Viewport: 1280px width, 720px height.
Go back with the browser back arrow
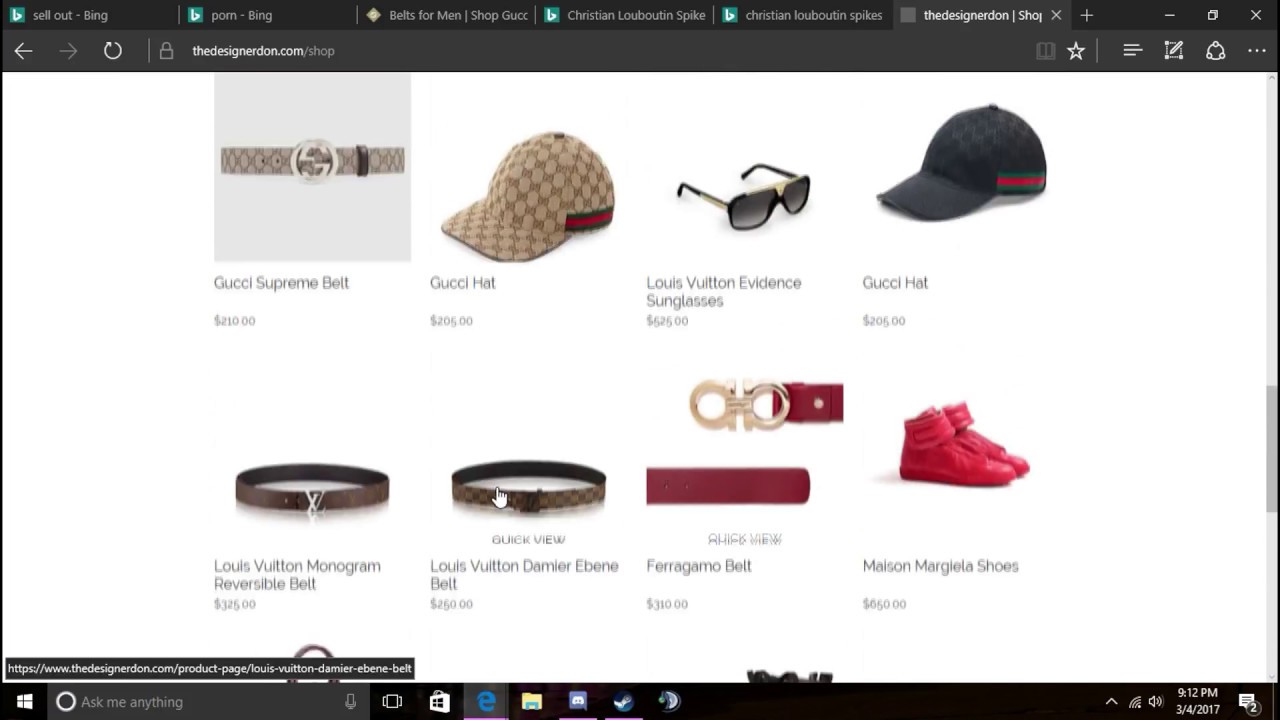tap(23, 51)
